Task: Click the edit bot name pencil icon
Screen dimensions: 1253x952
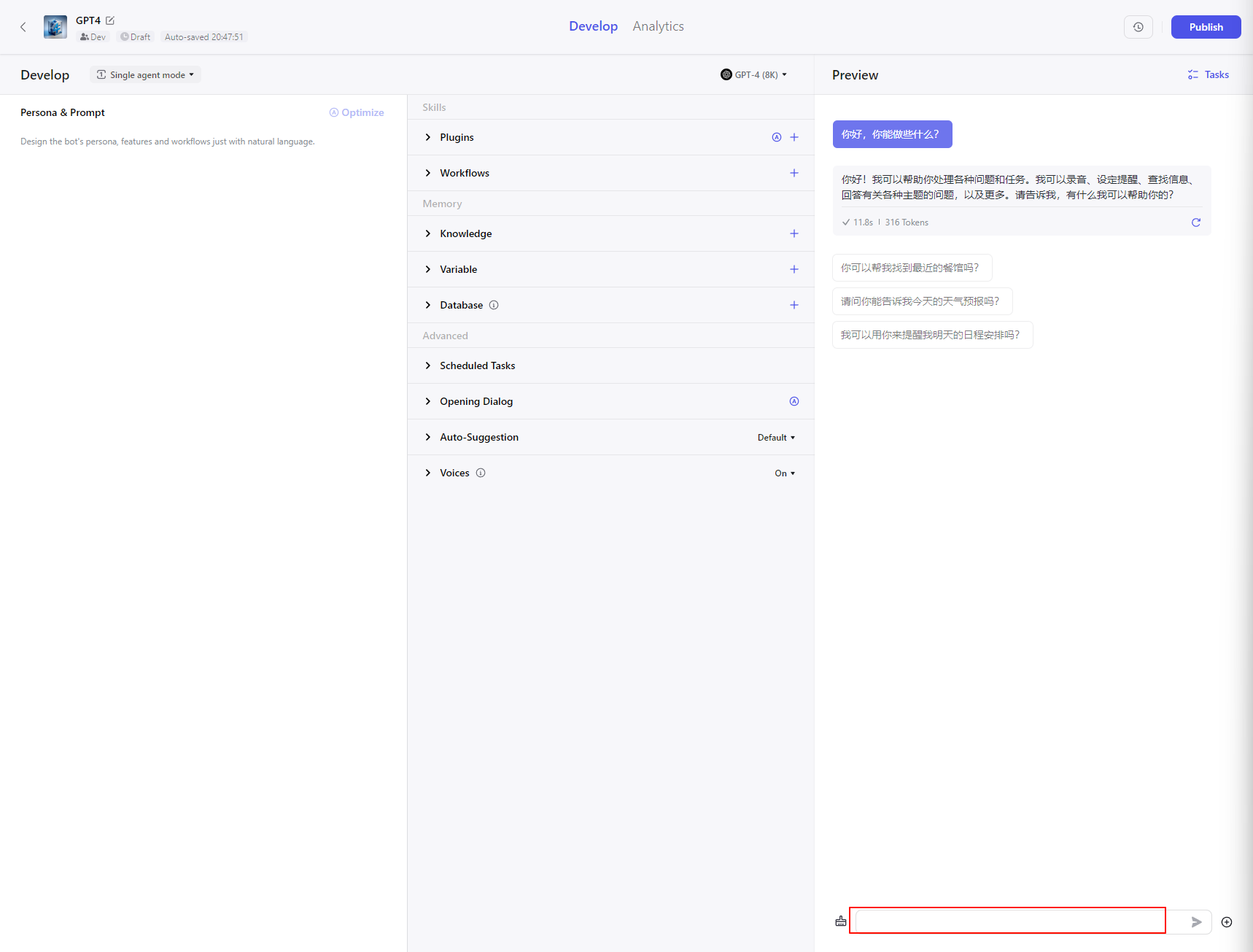Action: [110, 20]
